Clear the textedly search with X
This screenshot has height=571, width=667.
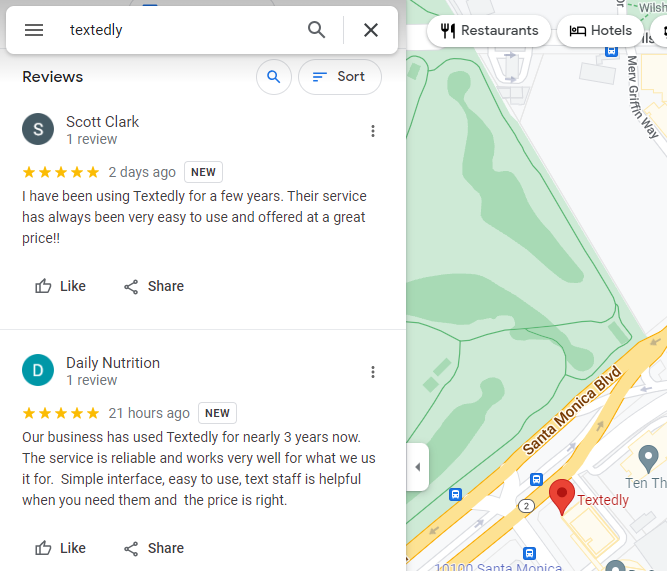pos(371,30)
